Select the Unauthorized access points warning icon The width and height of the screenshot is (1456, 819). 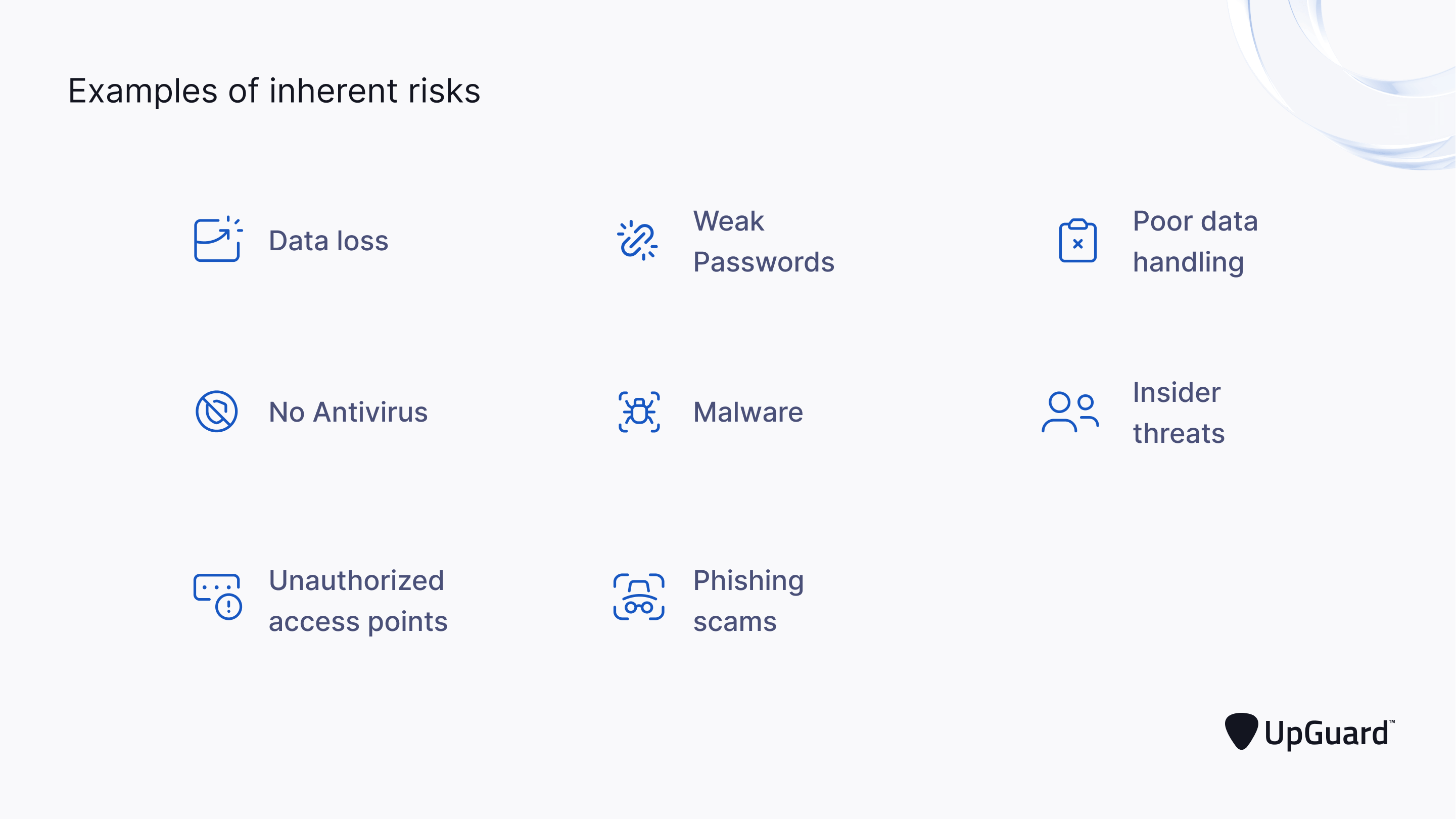(218, 597)
